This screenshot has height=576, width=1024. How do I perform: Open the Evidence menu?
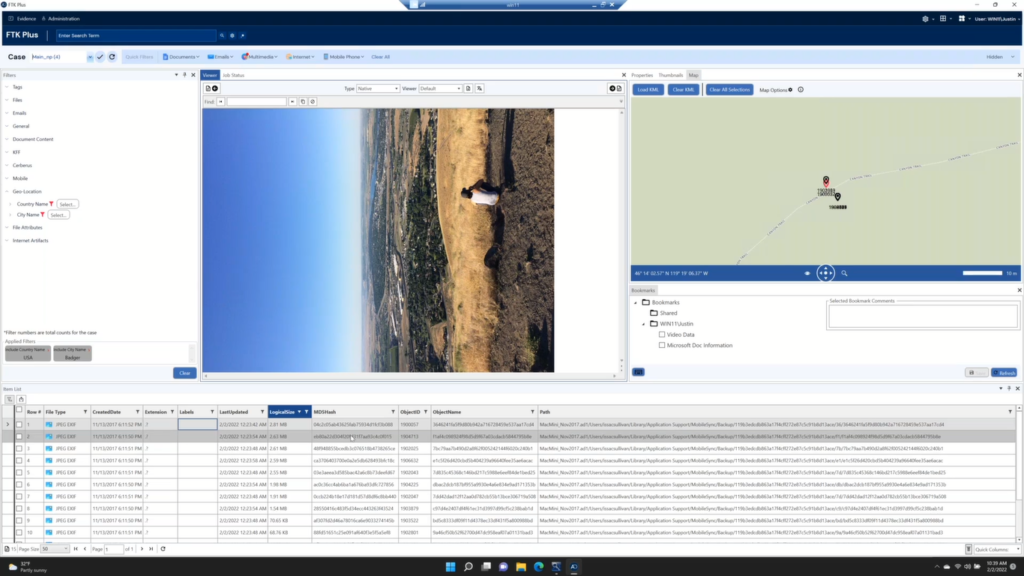[23, 19]
